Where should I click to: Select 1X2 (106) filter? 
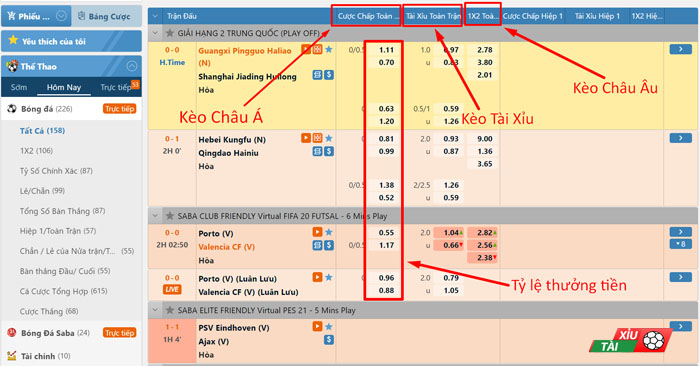point(36,150)
